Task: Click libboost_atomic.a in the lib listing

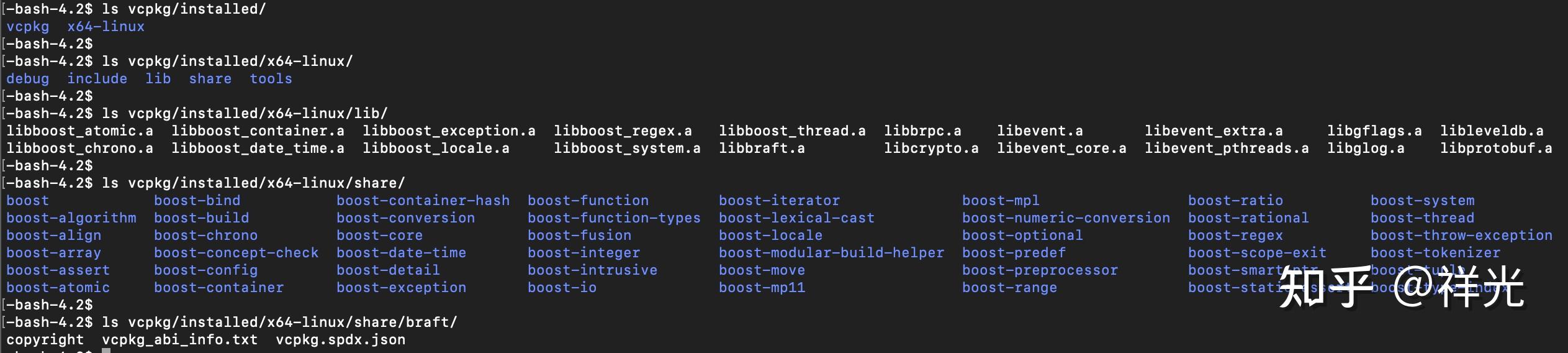Action: coord(79,131)
